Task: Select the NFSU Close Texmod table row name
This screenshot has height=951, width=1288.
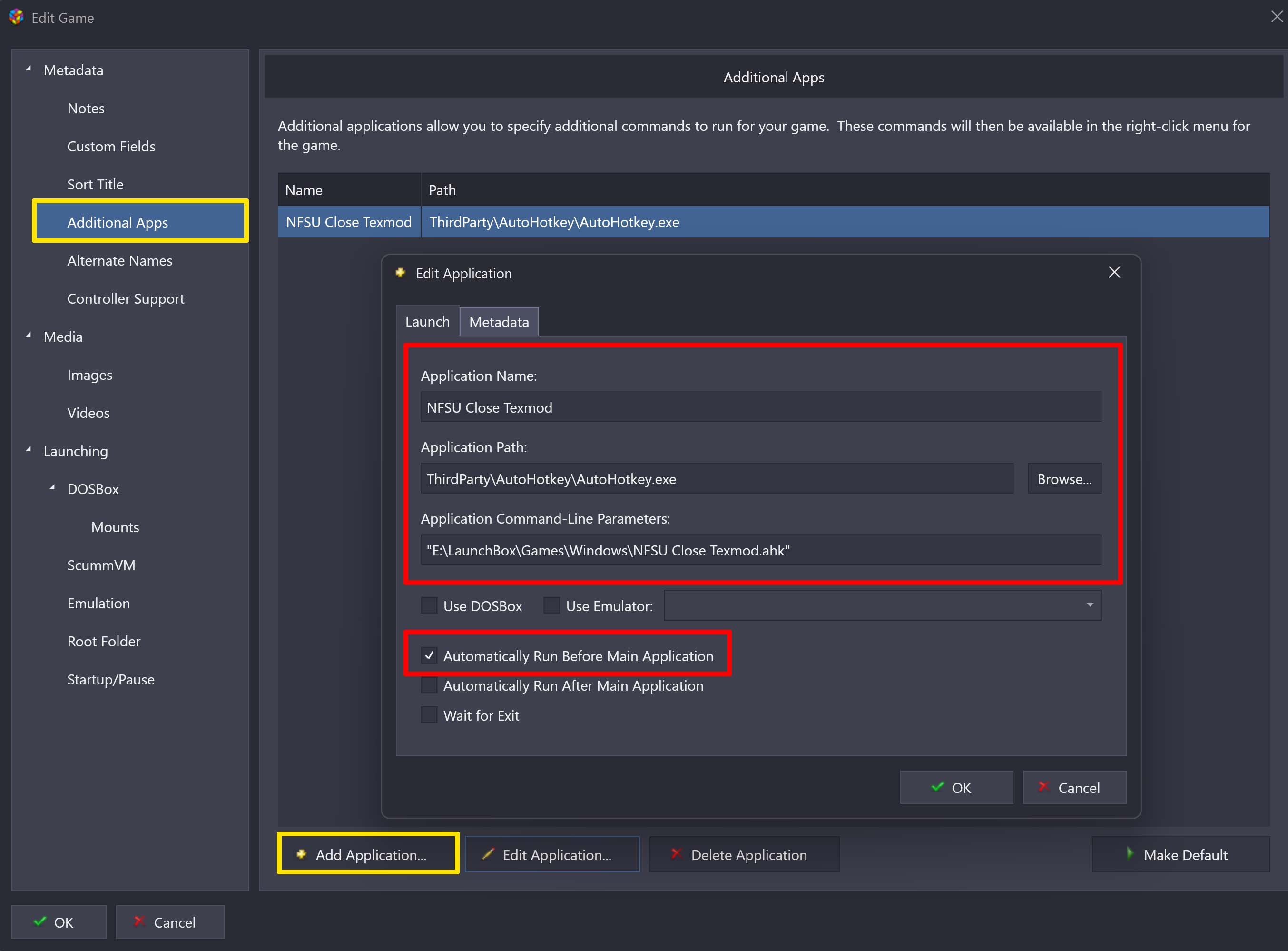Action: coord(349,222)
